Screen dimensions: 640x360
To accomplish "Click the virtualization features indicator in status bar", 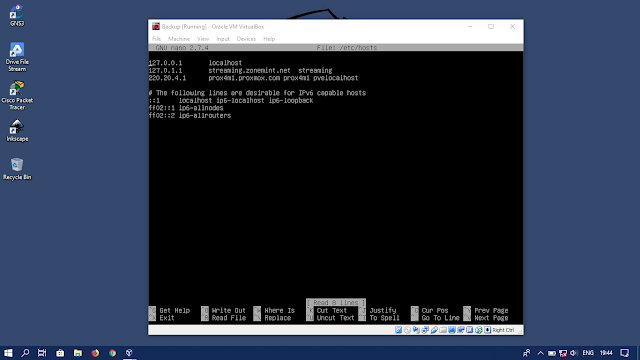I will (x=470, y=330).
